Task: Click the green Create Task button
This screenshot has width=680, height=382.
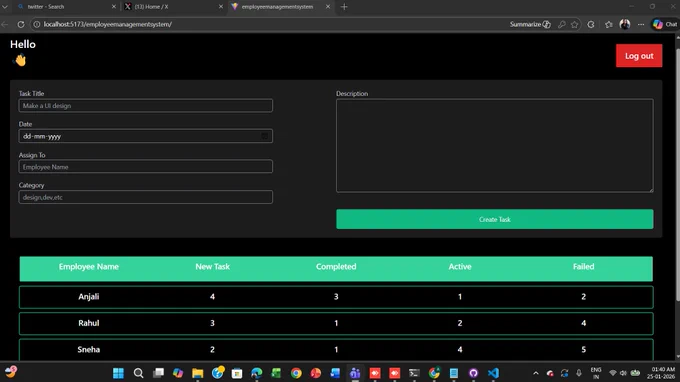Action: point(494,219)
